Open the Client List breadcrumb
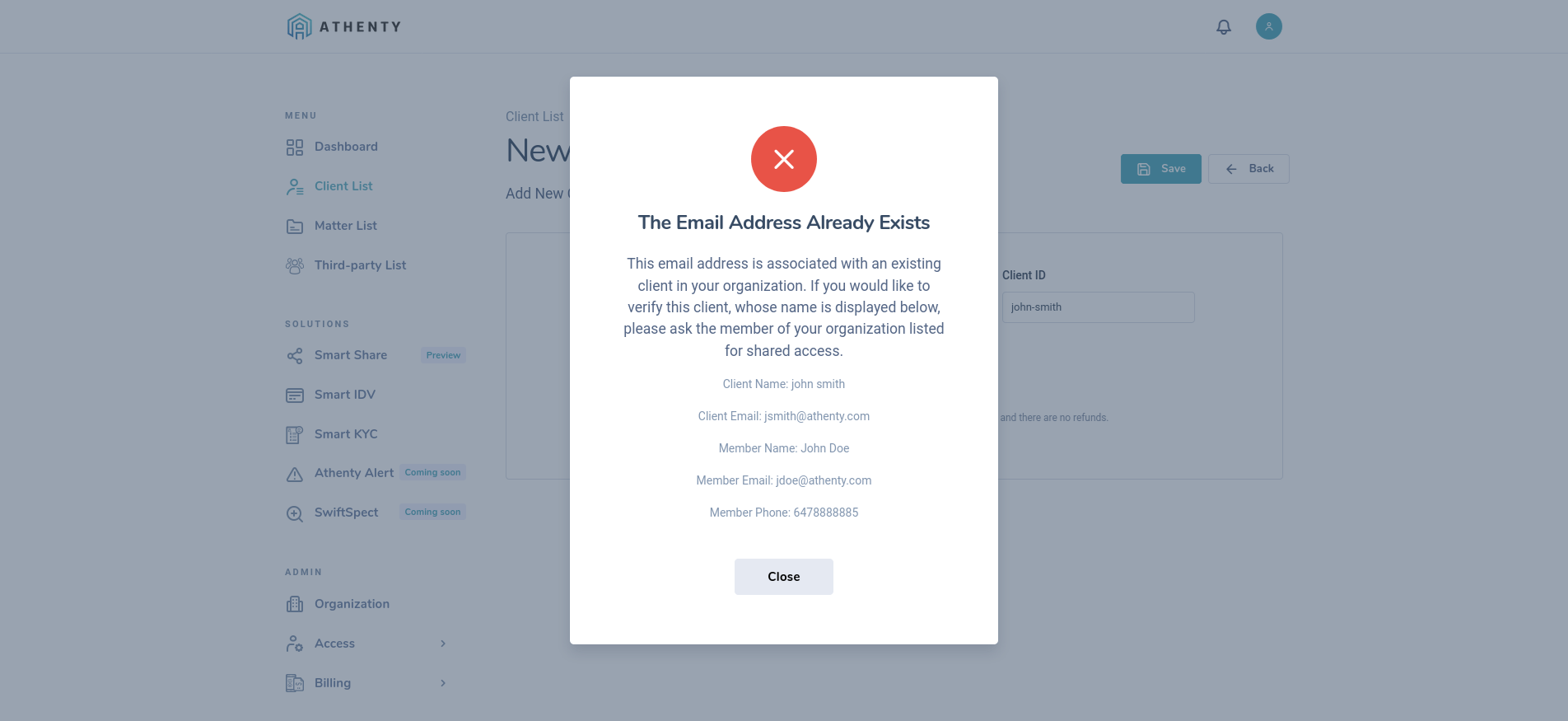1568x721 pixels. pyautogui.click(x=534, y=116)
